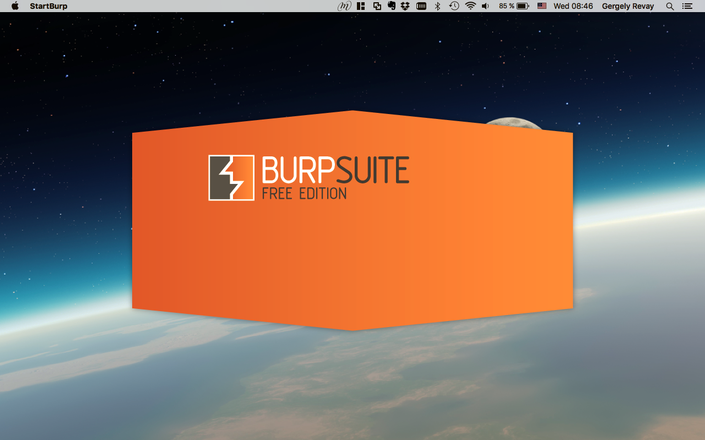The image size is (705, 440).
Task: Open the Wi-Fi status menu
Action: (470, 6)
